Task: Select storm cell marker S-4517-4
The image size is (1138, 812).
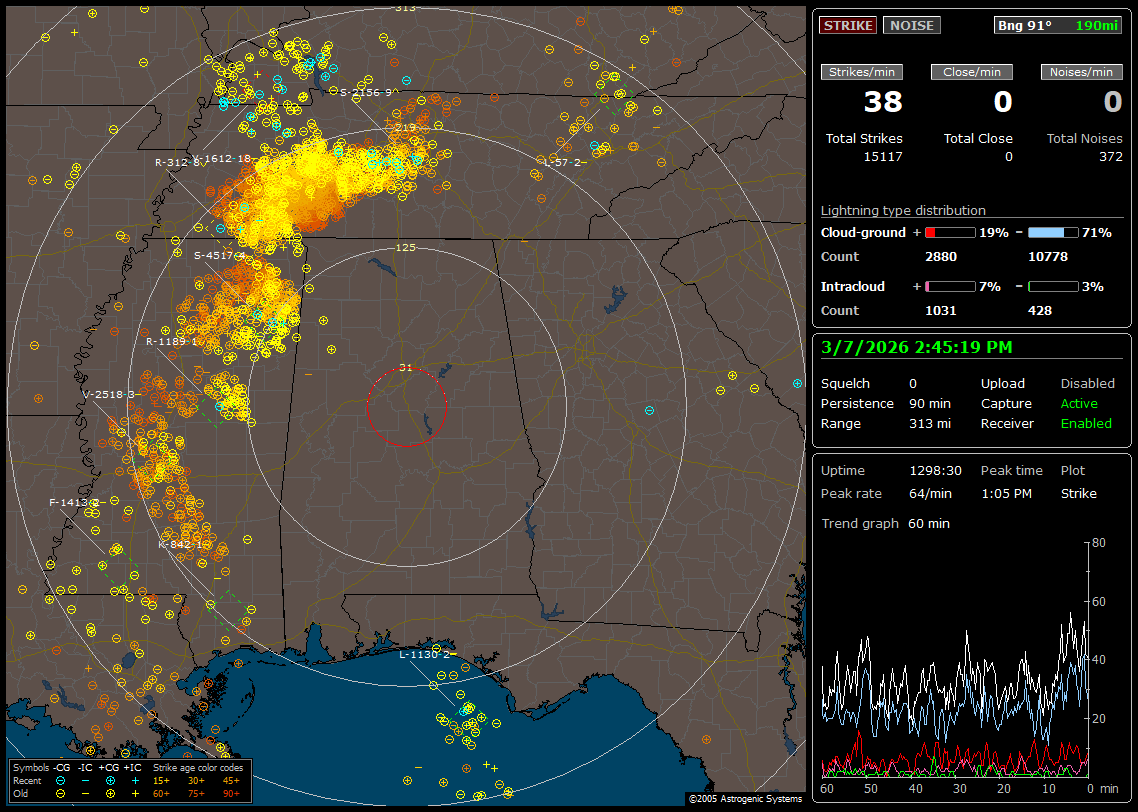Action: pos(219,255)
